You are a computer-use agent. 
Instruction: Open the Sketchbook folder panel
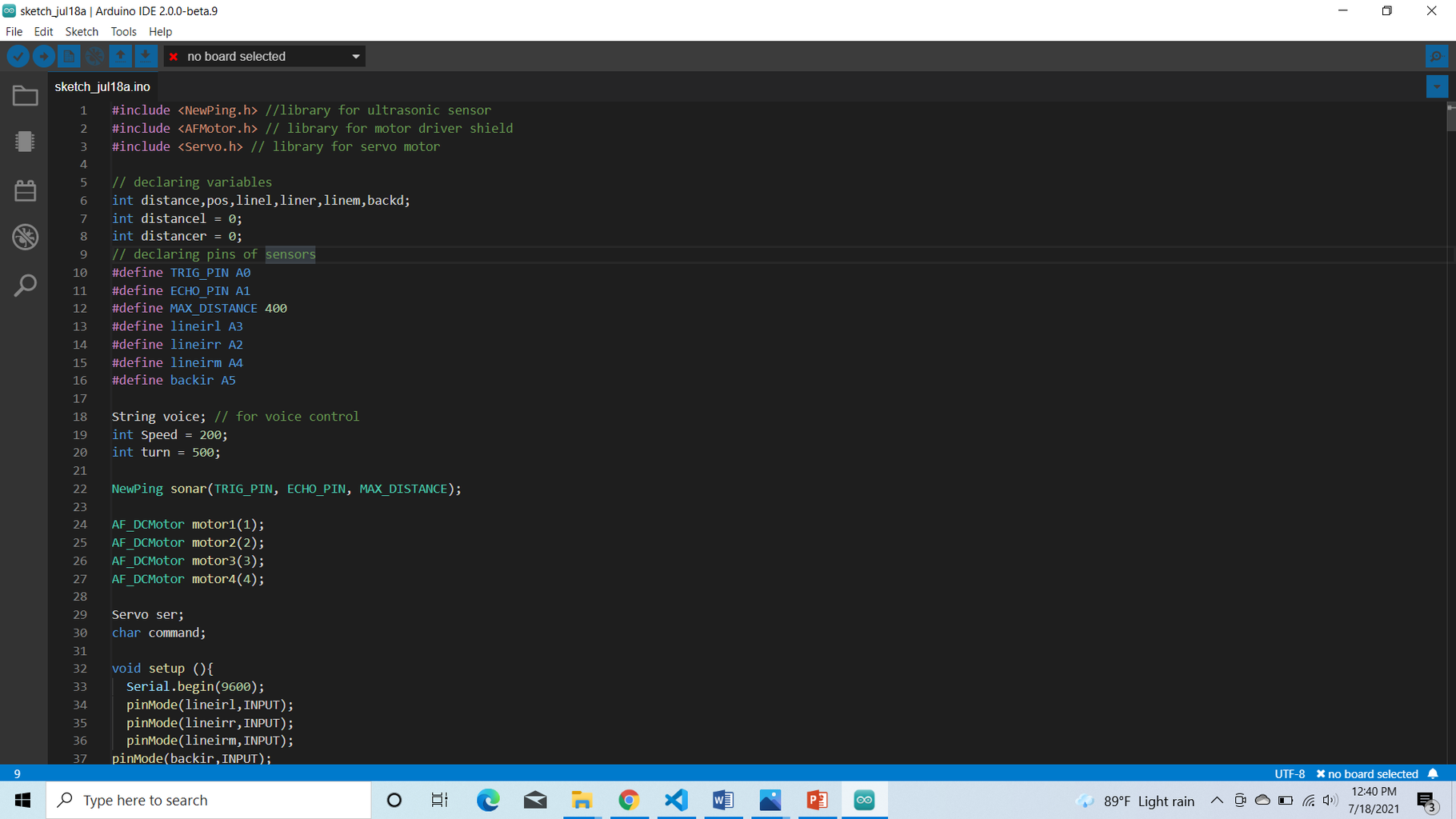coord(26,96)
